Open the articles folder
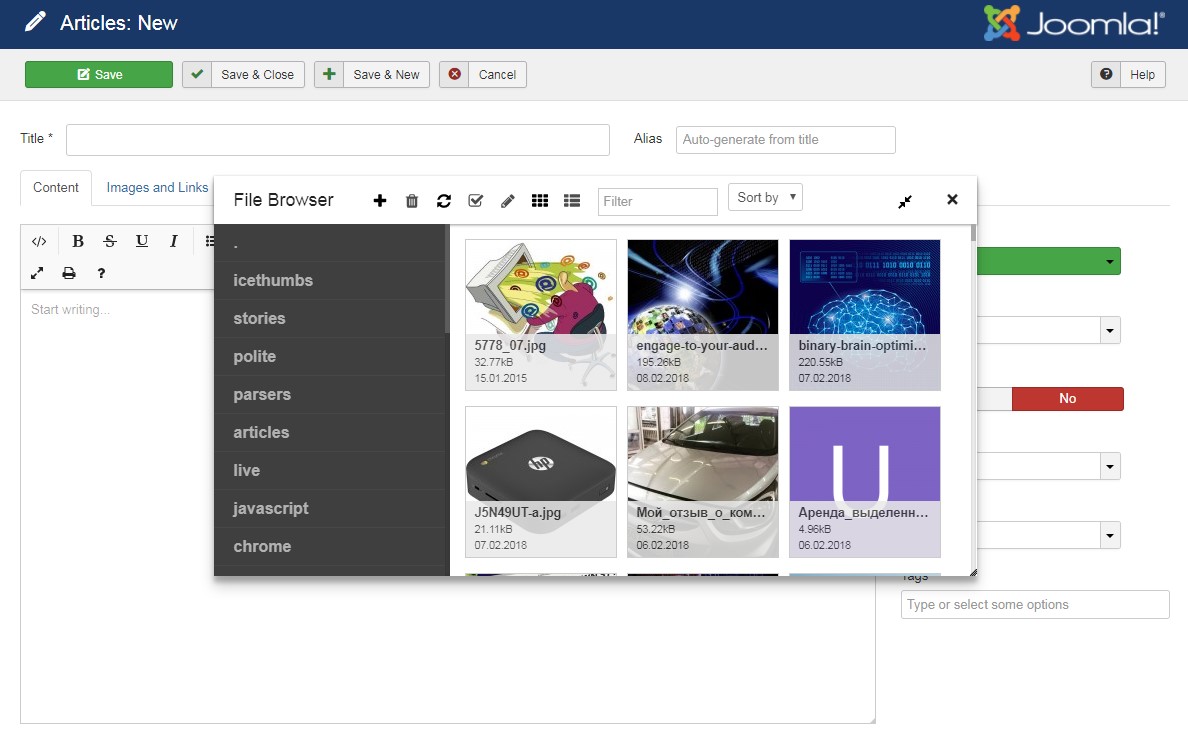This screenshot has width=1188, height=732. (331, 432)
